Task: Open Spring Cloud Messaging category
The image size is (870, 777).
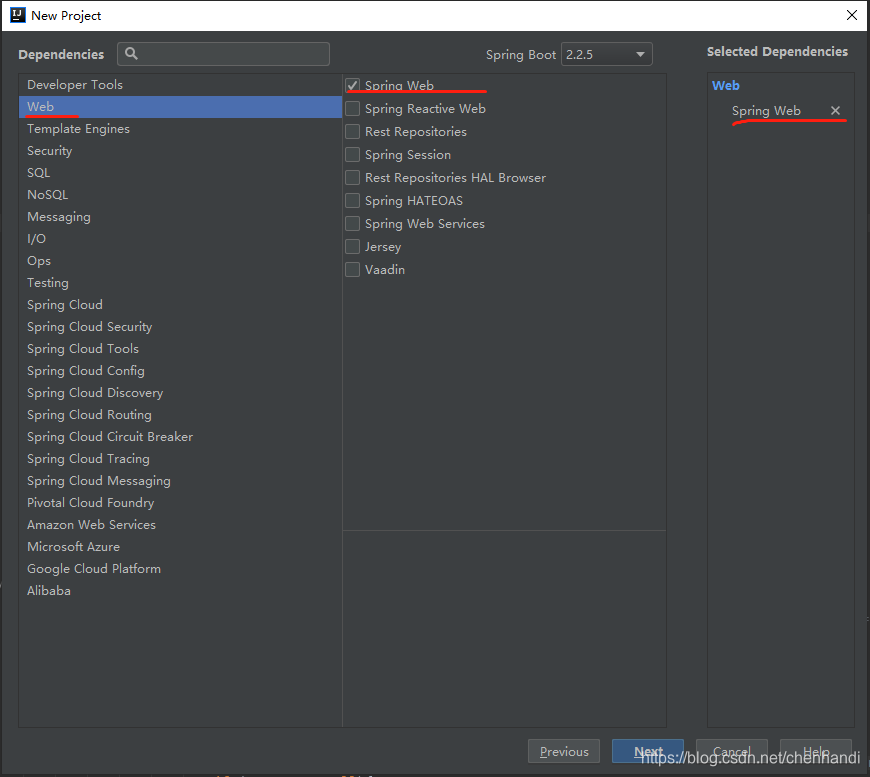Action: click(180, 481)
